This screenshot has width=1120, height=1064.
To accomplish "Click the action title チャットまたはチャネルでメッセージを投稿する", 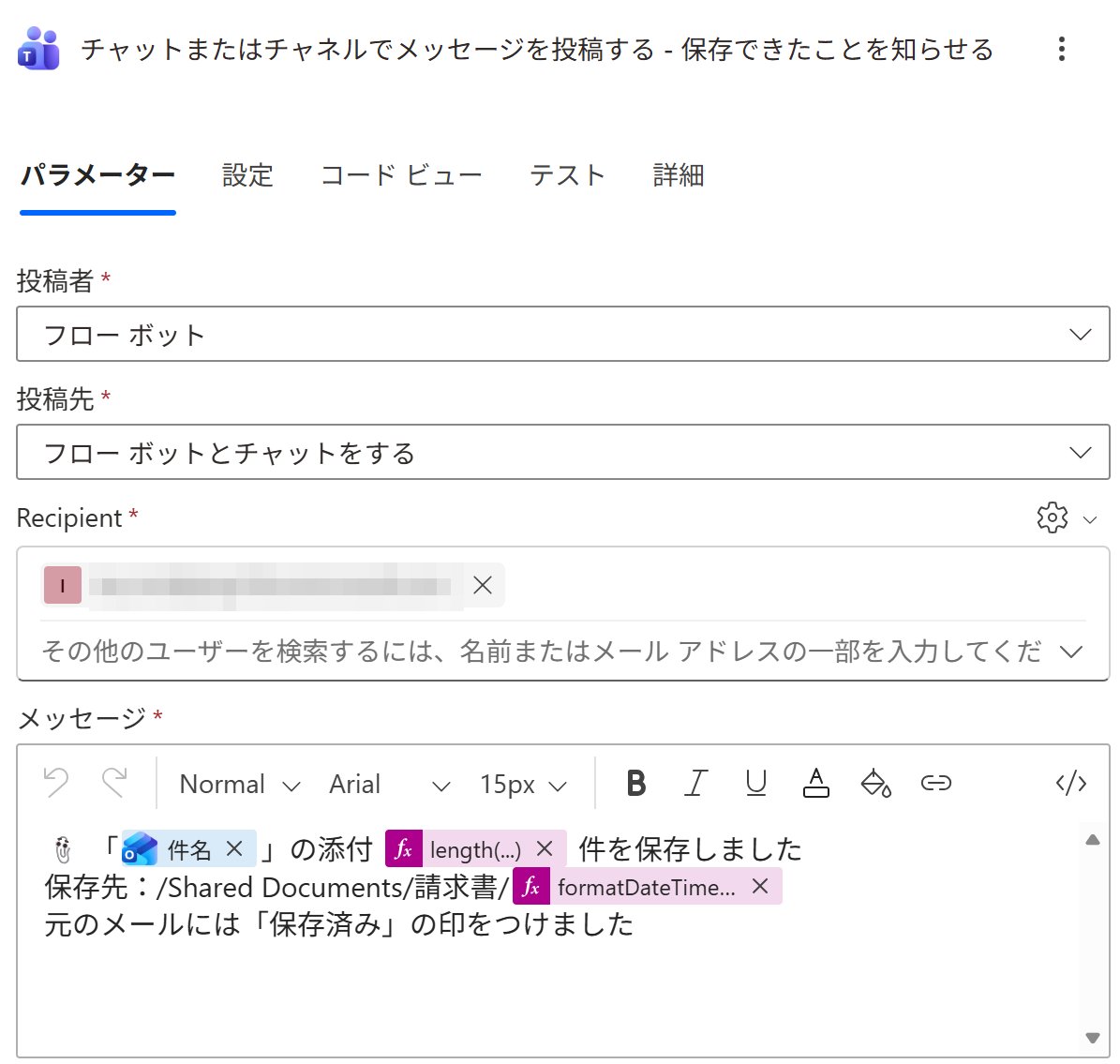I will click(368, 50).
